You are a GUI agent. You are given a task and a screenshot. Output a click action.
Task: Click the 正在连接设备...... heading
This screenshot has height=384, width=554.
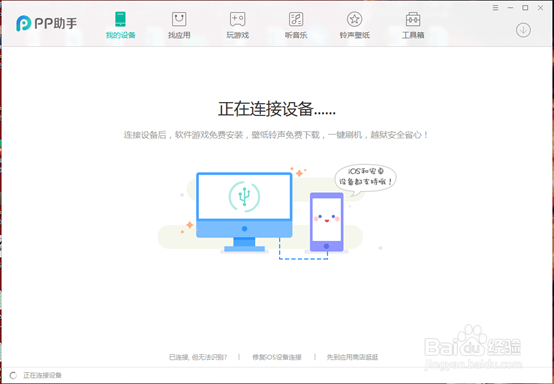(277, 109)
